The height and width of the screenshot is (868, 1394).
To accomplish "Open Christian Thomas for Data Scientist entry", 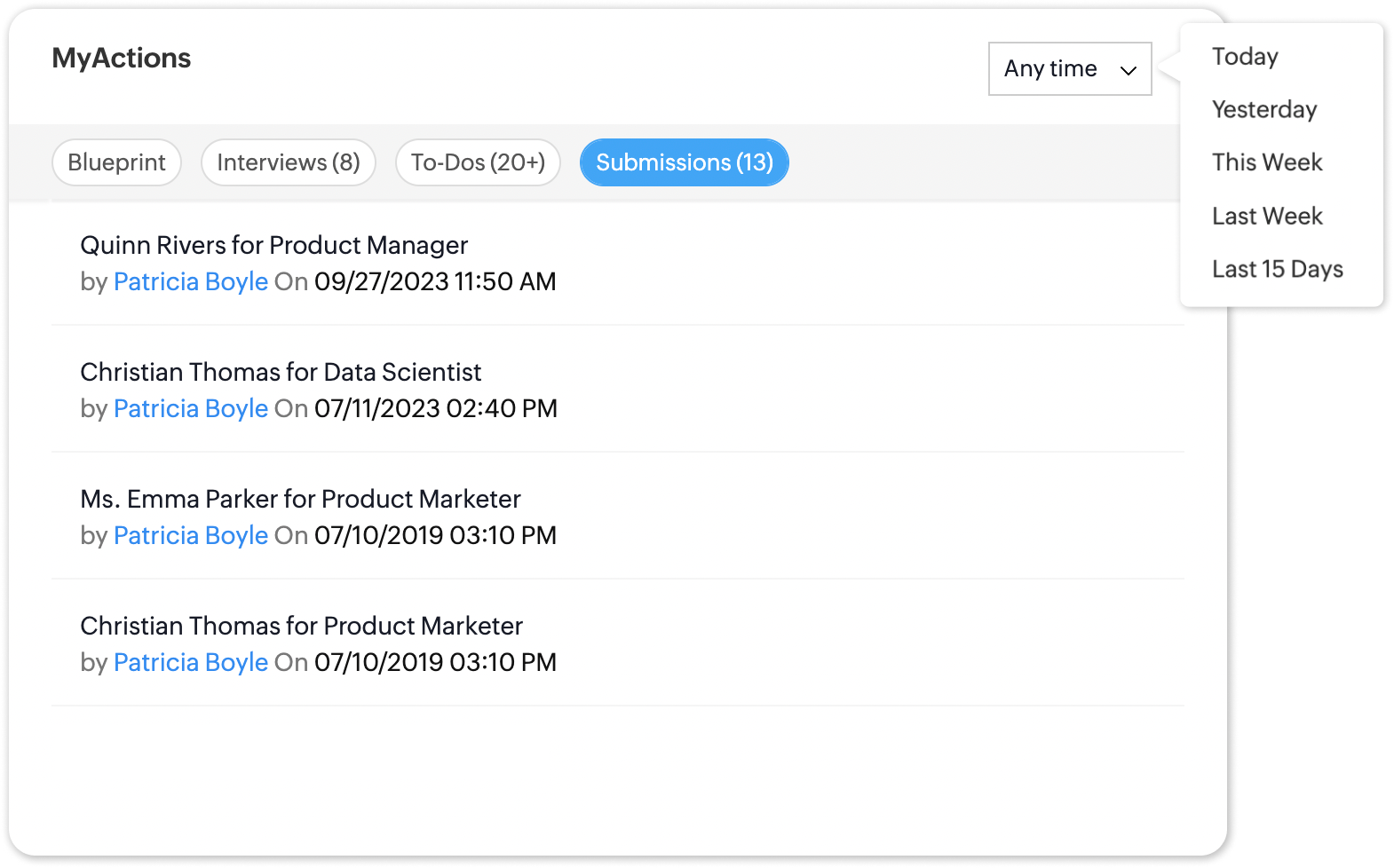I will click(281, 372).
